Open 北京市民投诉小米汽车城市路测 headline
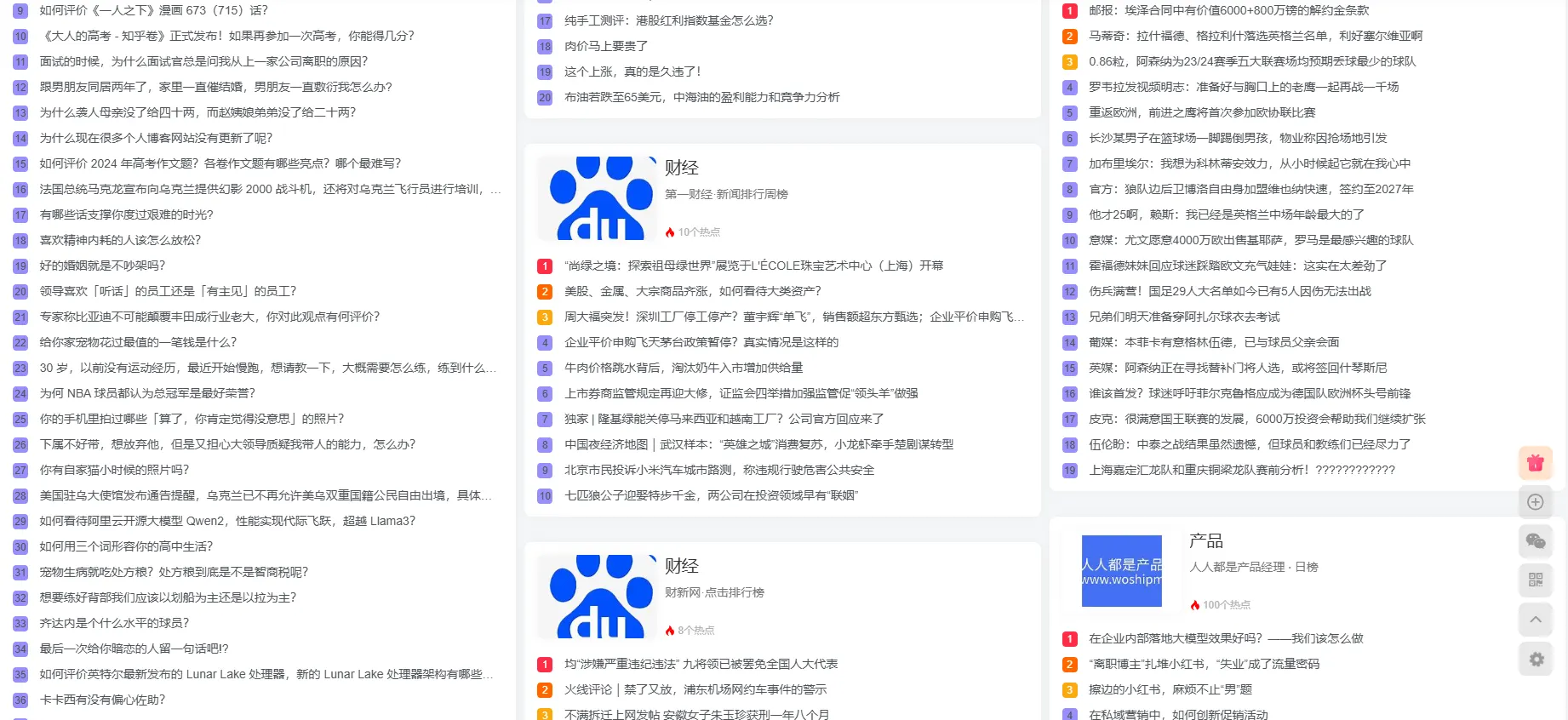Image resolution: width=1568 pixels, height=720 pixels. click(x=719, y=470)
